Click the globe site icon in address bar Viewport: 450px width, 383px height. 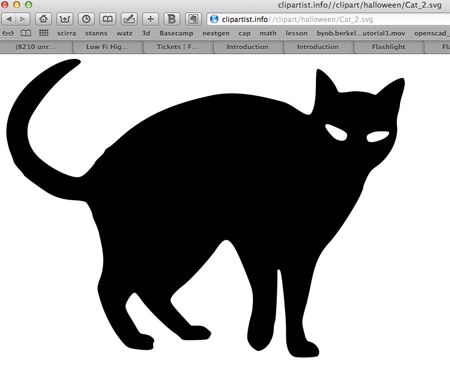[x=214, y=19]
